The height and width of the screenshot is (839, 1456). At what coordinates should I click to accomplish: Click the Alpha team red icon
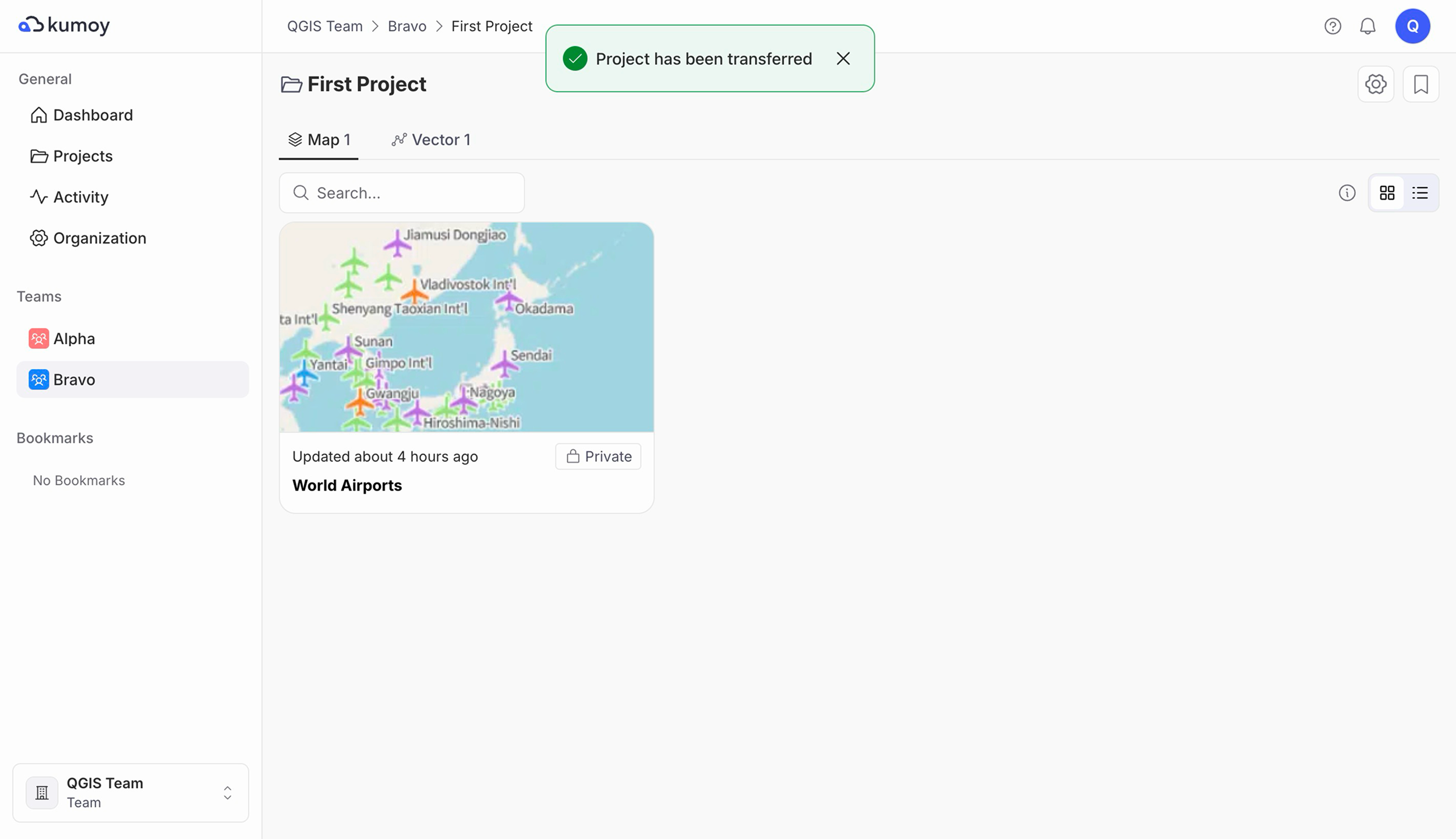pyautogui.click(x=38, y=339)
